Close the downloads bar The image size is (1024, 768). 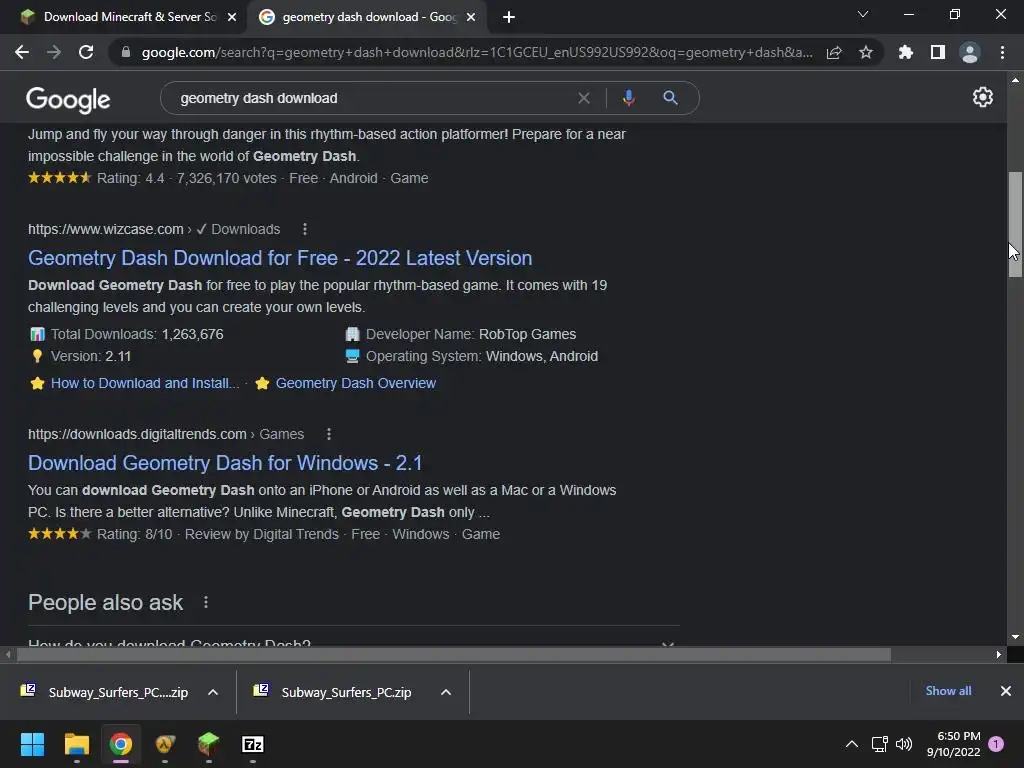[1006, 691]
